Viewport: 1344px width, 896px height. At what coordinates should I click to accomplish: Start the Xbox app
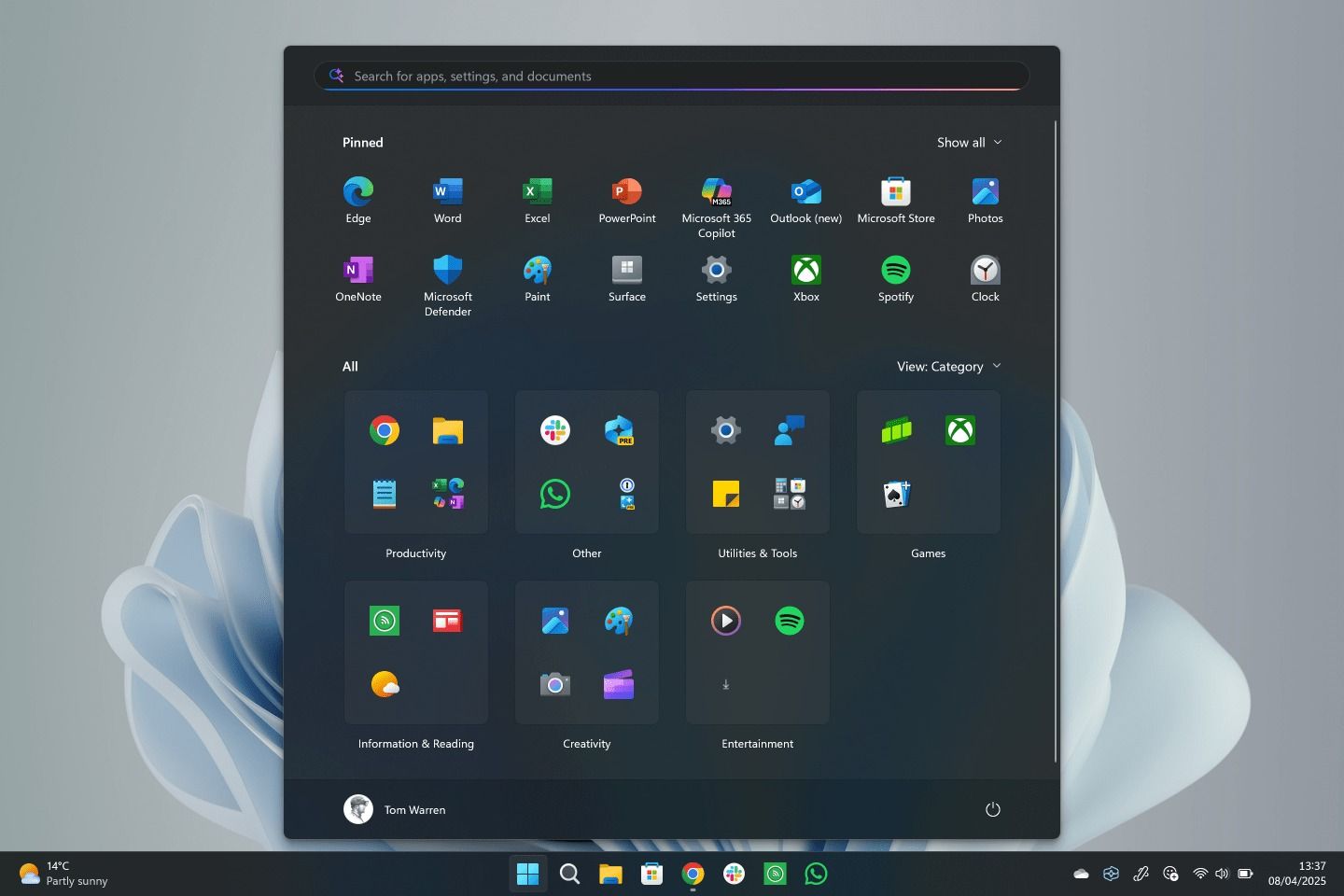805,274
